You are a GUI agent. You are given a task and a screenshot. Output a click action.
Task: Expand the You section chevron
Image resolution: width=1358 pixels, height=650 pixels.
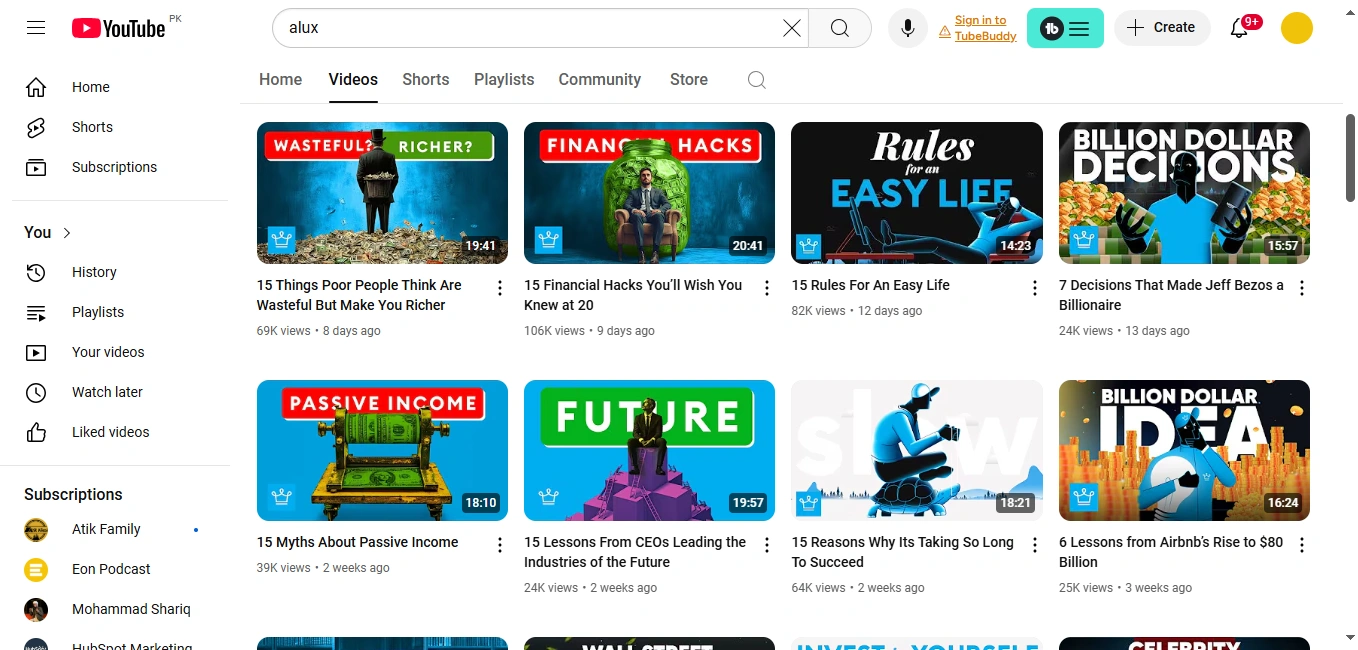(67, 233)
